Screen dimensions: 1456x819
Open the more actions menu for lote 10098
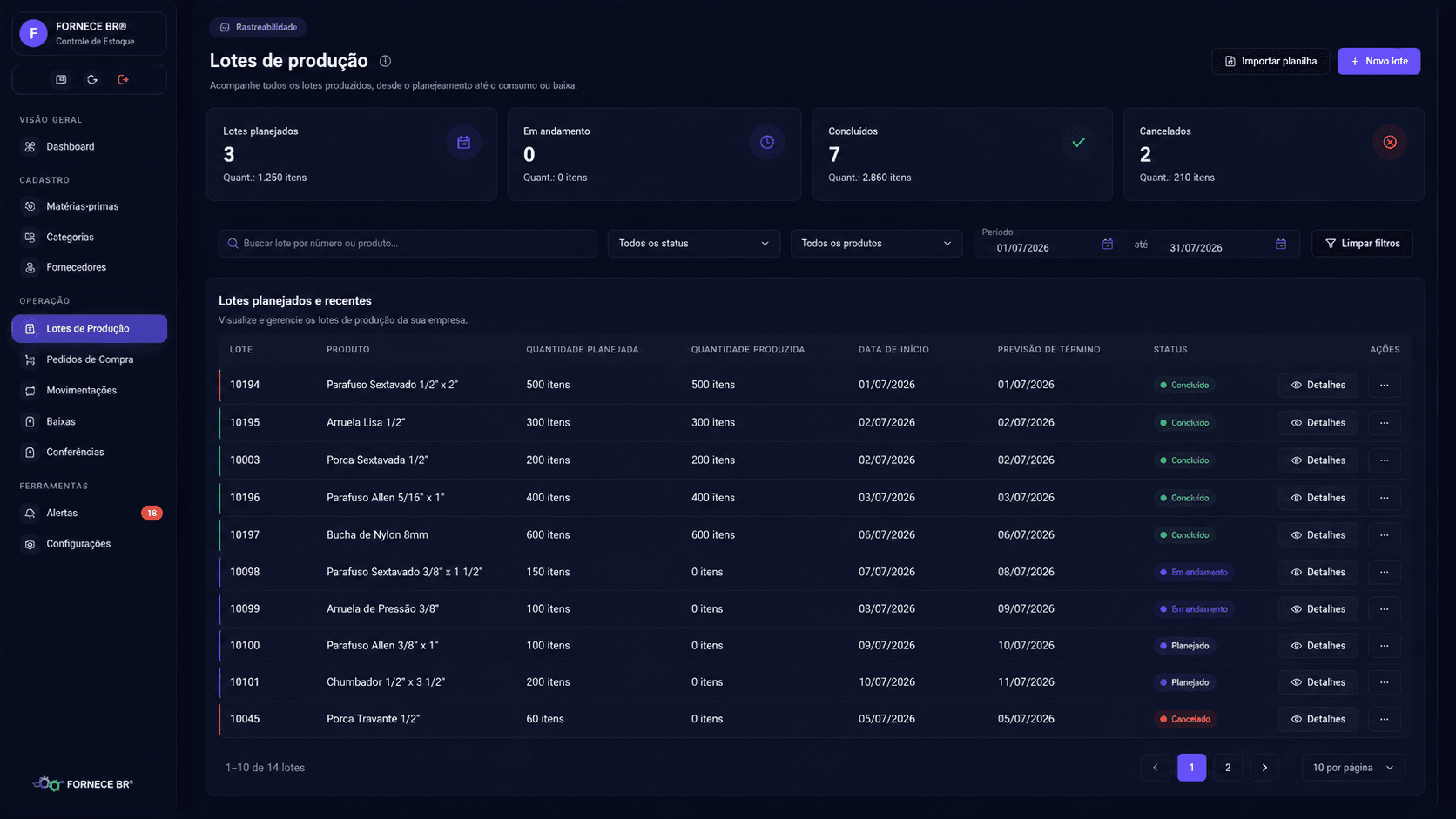click(x=1385, y=572)
